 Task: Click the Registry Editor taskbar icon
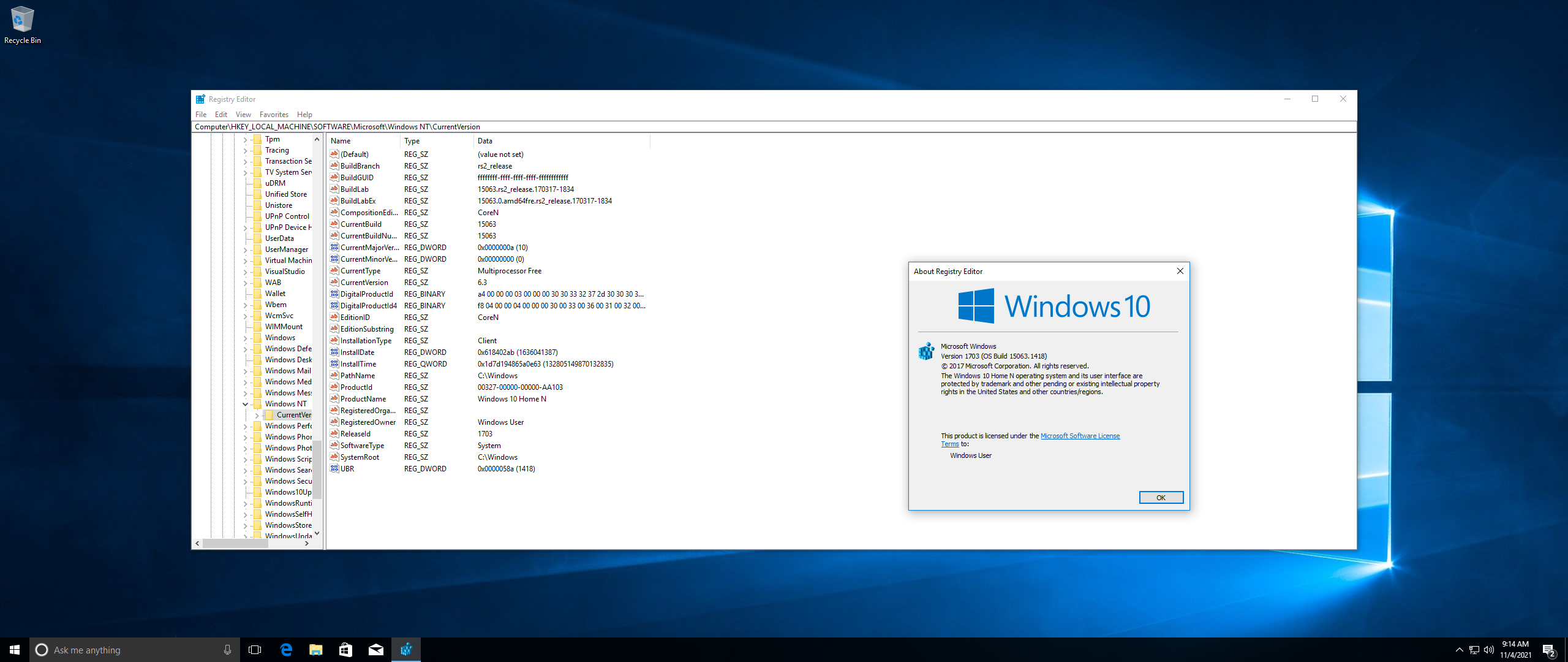coord(406,650)
